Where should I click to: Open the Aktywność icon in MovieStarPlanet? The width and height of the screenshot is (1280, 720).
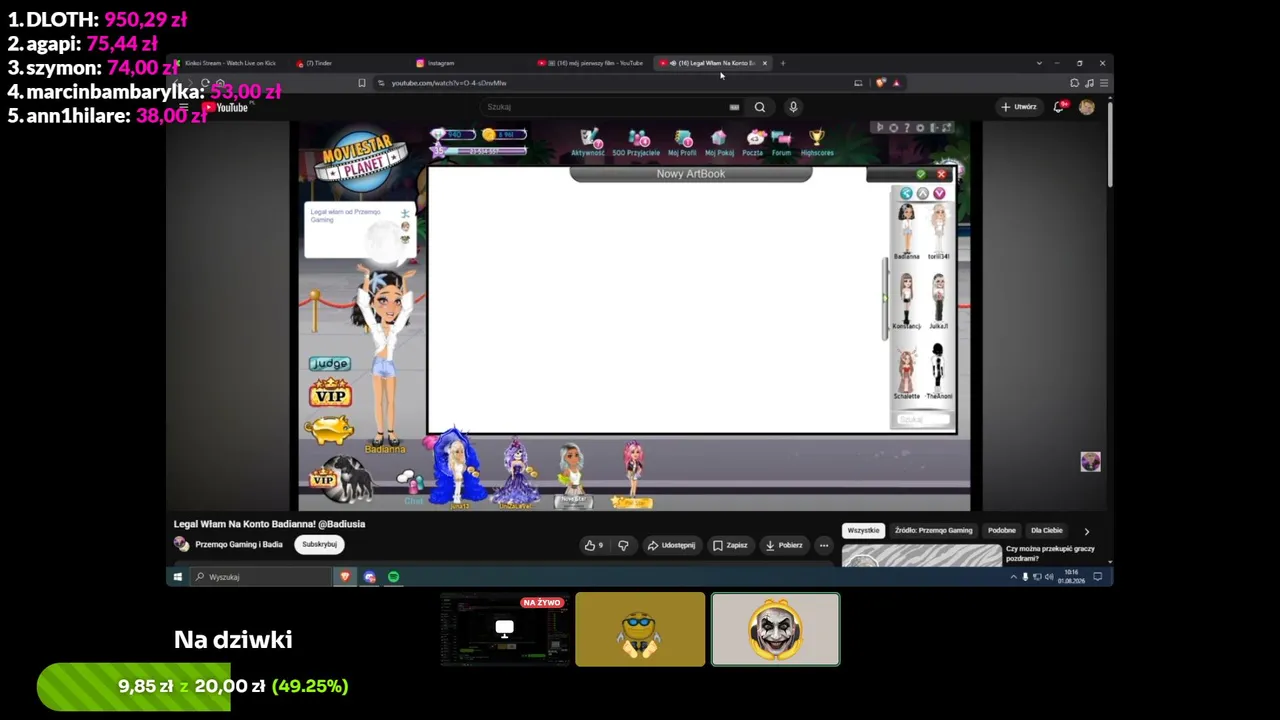[588, 142]
